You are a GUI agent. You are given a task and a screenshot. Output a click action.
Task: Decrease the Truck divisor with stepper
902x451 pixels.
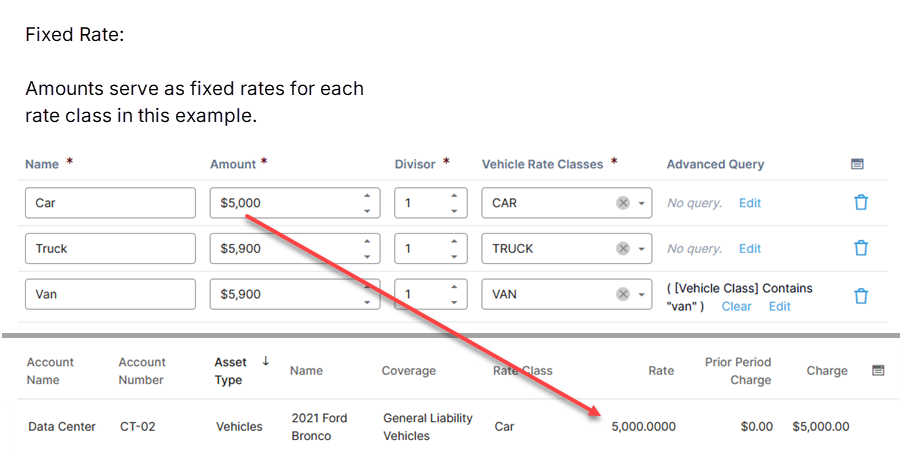453,256
